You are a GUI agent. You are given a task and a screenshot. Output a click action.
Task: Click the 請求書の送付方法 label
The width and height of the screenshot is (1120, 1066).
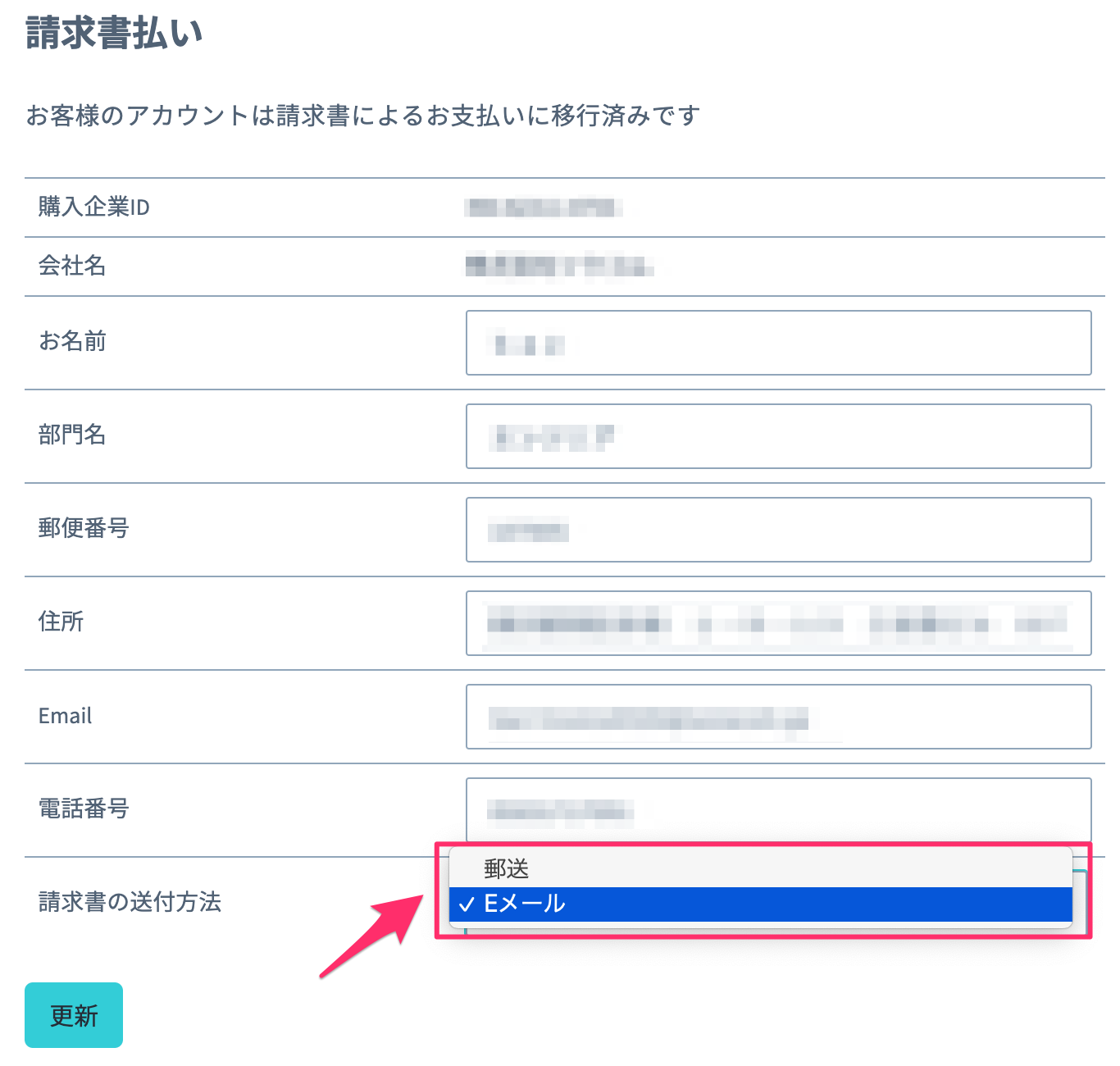point(130,902)
